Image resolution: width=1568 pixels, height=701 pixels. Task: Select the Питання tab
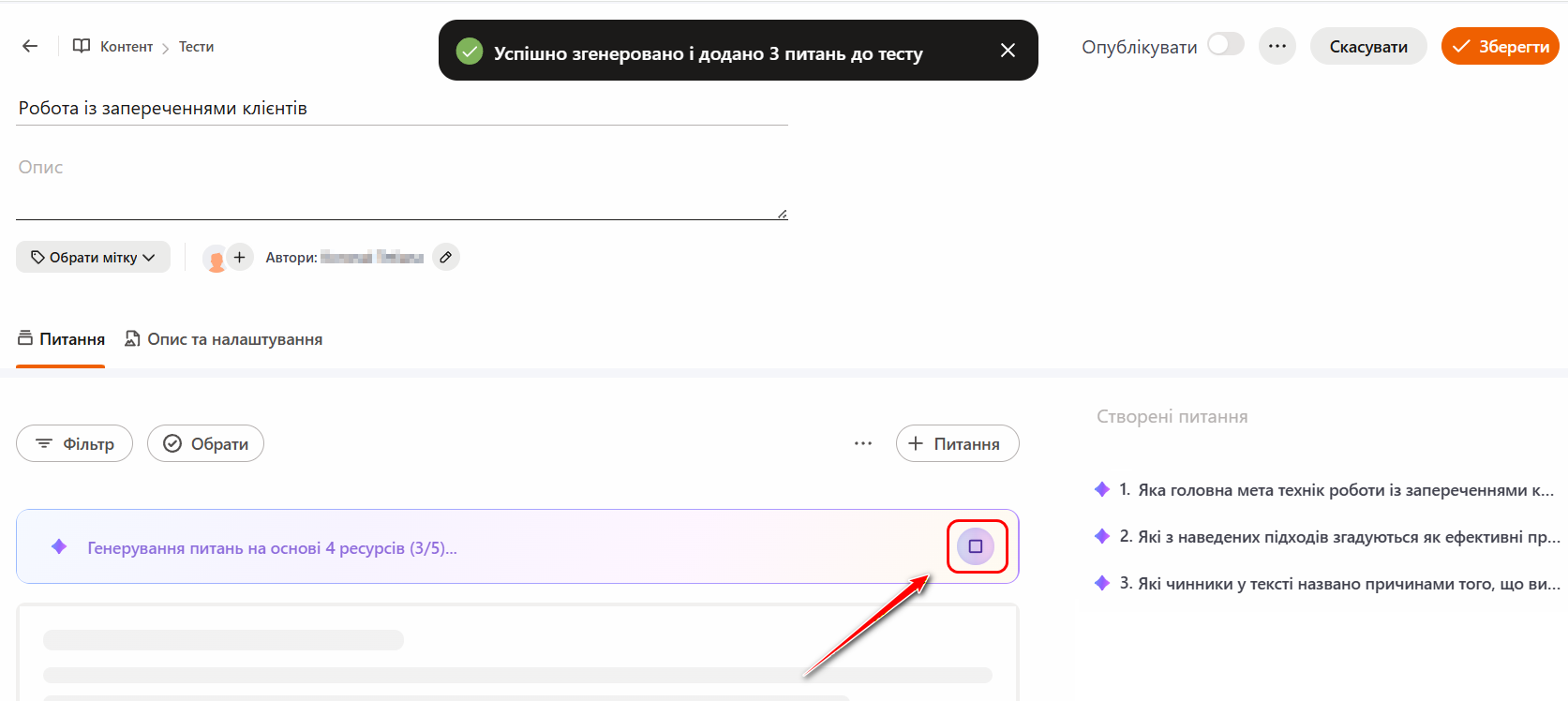tap(61, 339)
